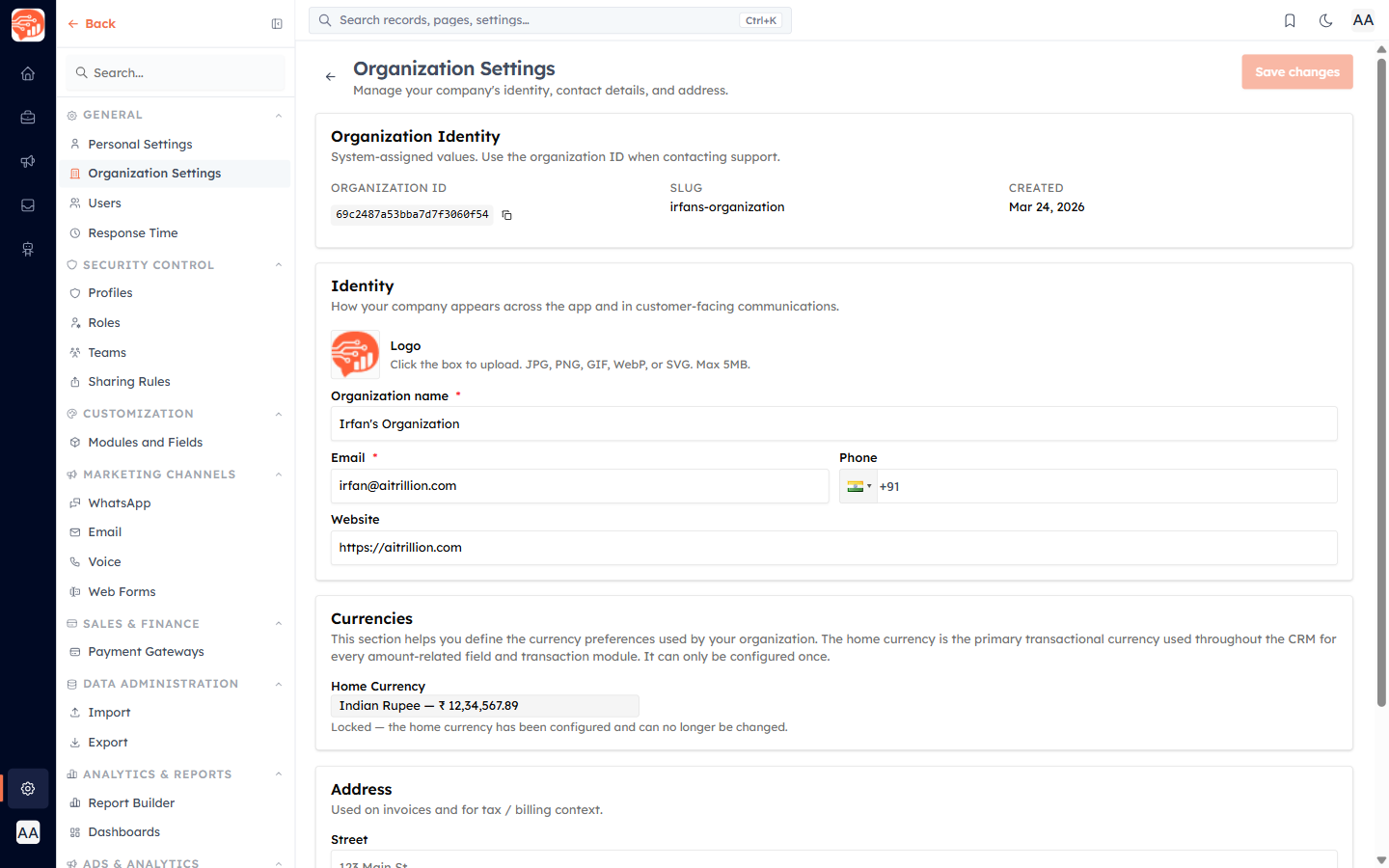Open the megaphone campaigns icon in left rail
1389x868 pixels.
click(28, 161)
